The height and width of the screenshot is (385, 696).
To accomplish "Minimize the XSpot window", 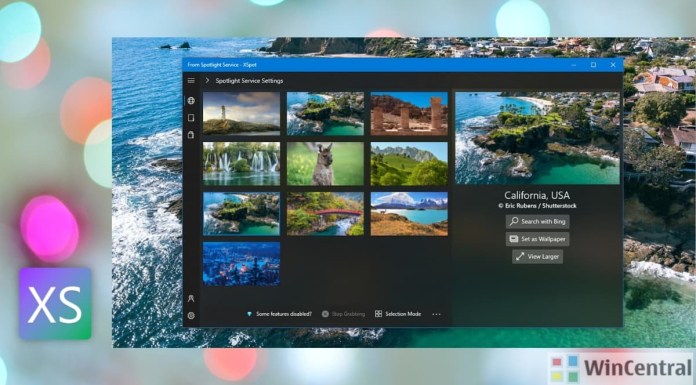I will (x=574, y=65).
